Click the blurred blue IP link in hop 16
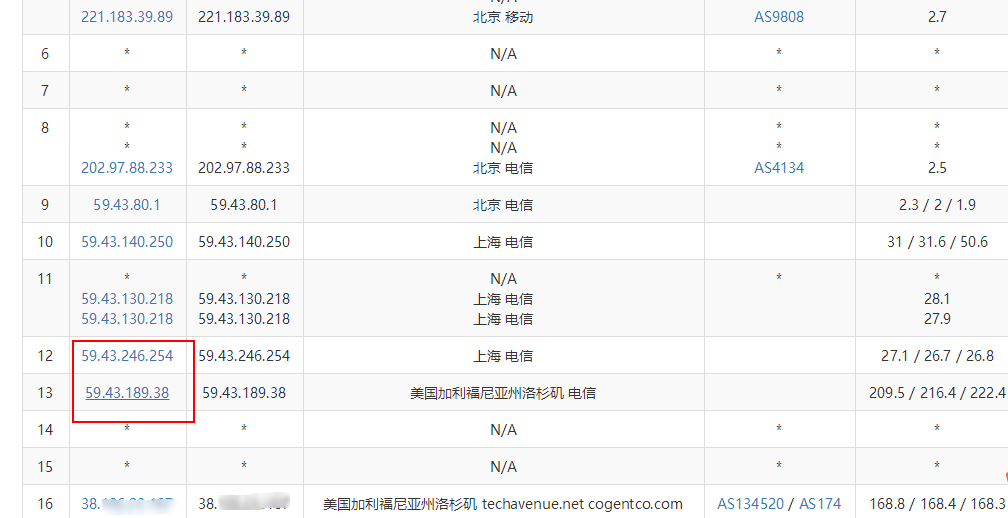The width and height of the screenshot is (1008, 518). (x=127, y=504)
